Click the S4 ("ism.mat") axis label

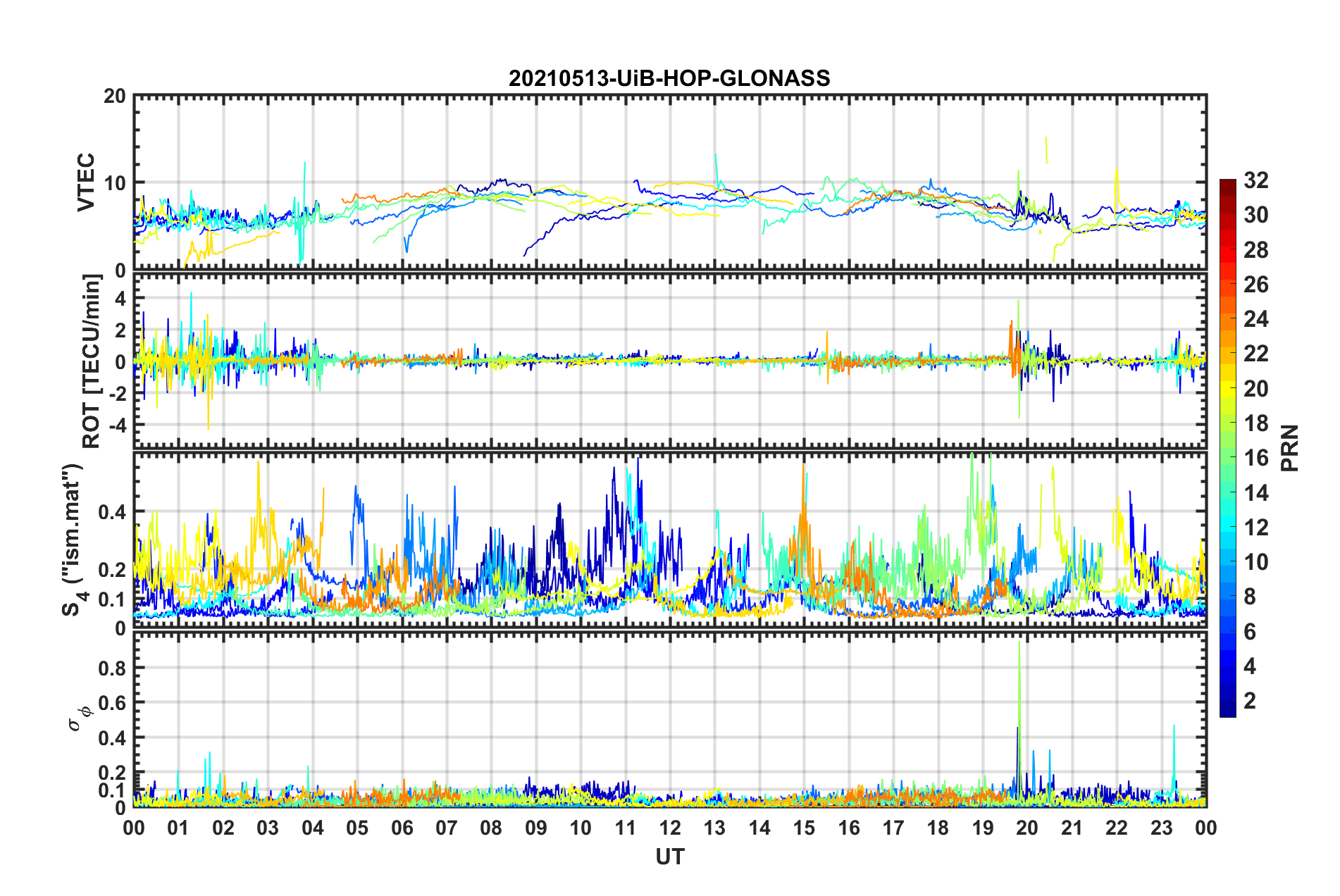coord(73,540)
